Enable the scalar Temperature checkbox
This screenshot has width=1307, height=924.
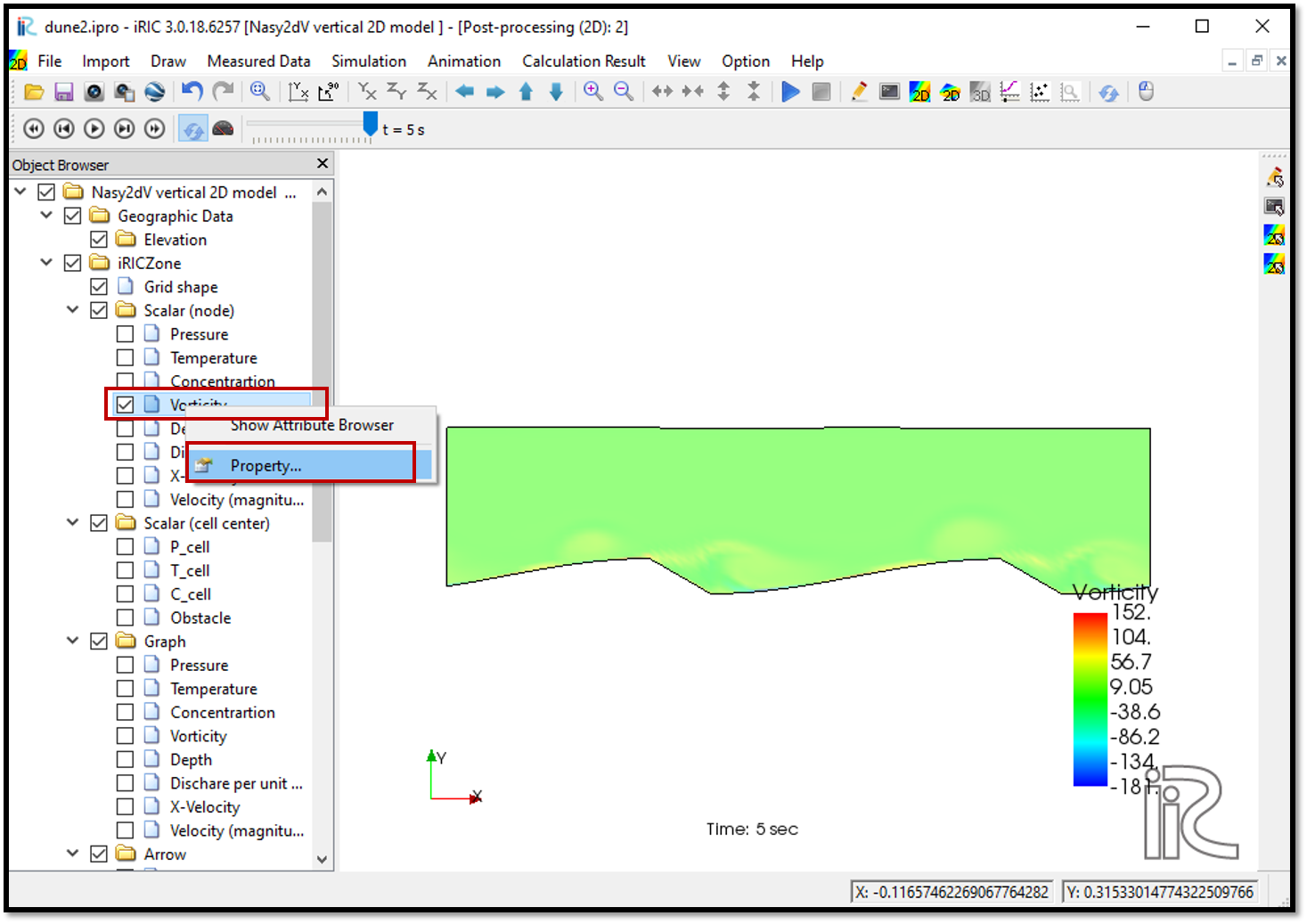pos(125,357)
